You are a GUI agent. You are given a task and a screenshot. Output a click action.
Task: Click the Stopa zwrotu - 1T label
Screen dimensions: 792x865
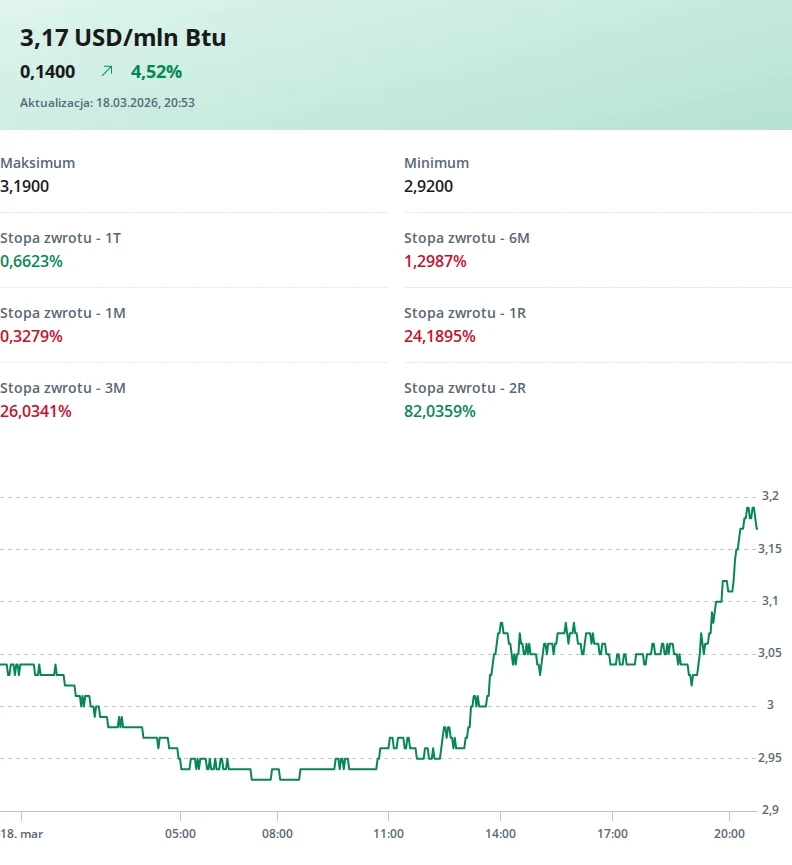pyautogui.click(x=61, y=238)
